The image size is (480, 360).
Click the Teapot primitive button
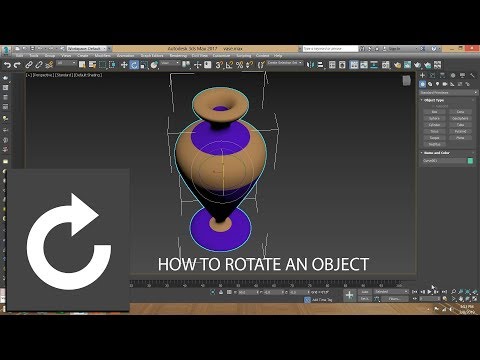(x=435, y=138)
